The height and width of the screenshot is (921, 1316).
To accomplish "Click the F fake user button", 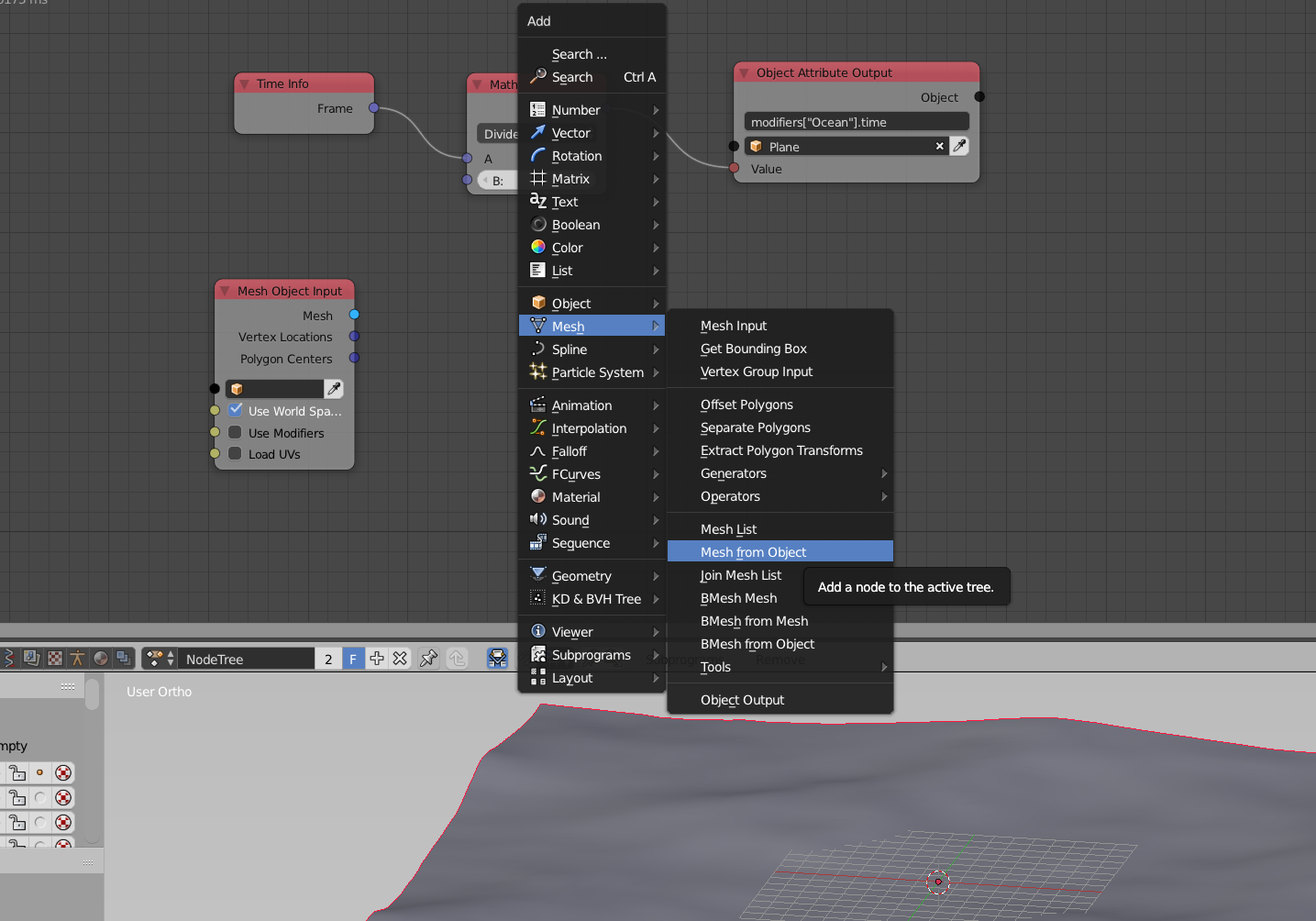I will point(353,658).
